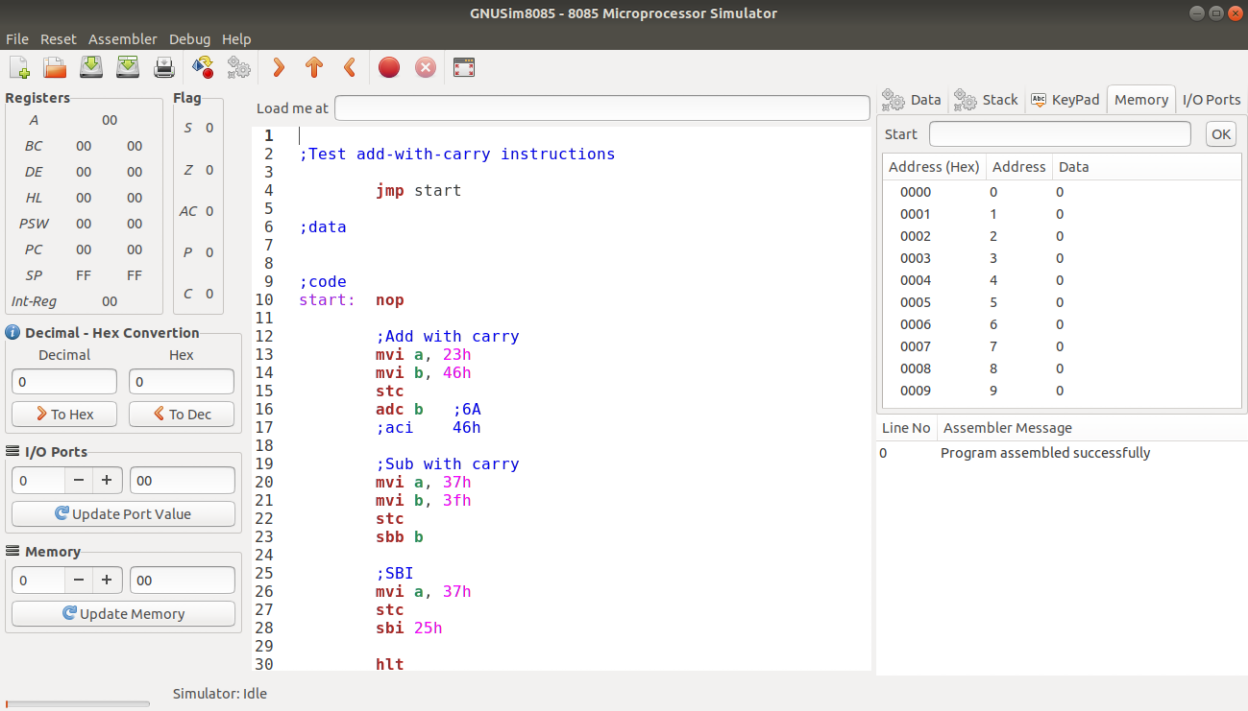Toggle breakpoint with the red circle icon
Viewport: 1248px width, 711px height.
click(x=389, y=68)
